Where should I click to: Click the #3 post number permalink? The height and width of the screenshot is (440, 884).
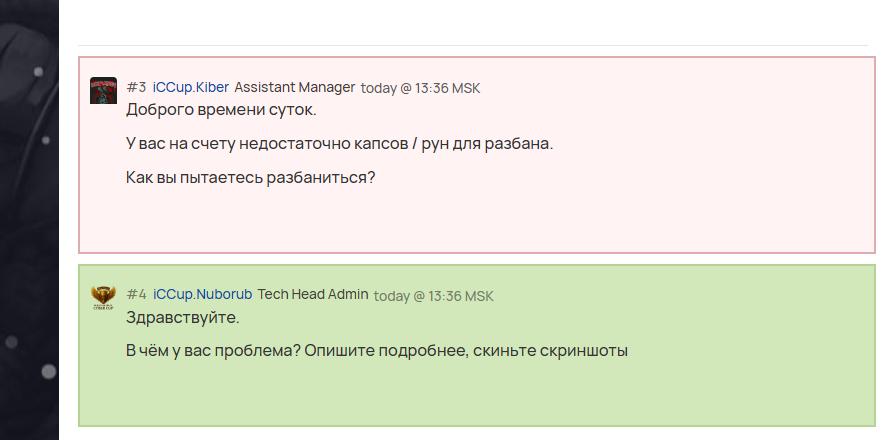pos(137,87)
